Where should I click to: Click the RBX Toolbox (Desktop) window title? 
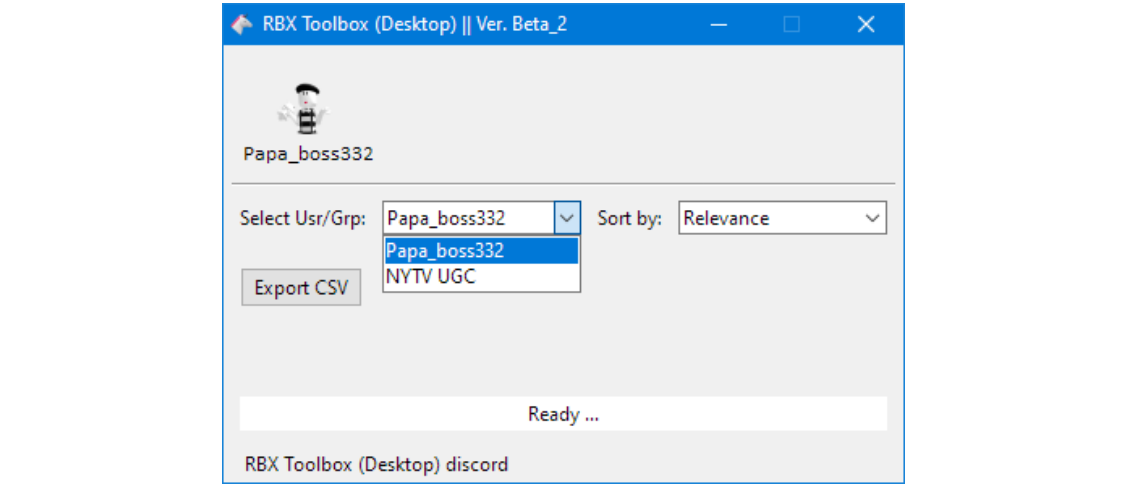[x=358, y=24]
